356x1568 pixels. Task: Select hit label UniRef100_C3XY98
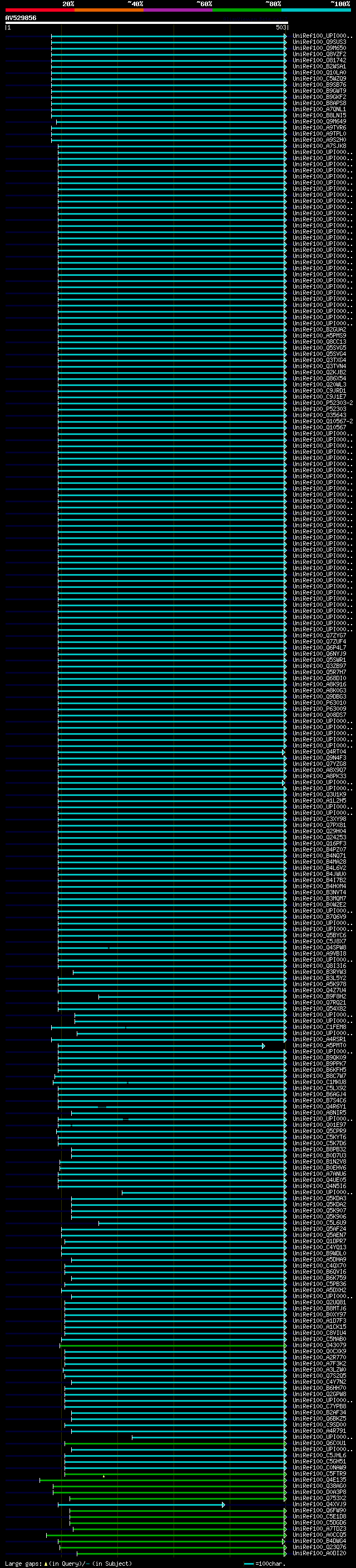319,819
